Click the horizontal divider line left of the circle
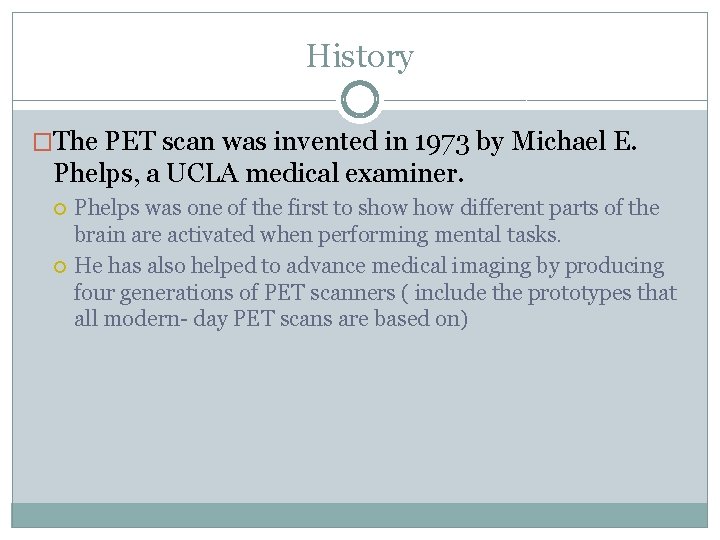 pyautogui.click(x=175, y=101)
